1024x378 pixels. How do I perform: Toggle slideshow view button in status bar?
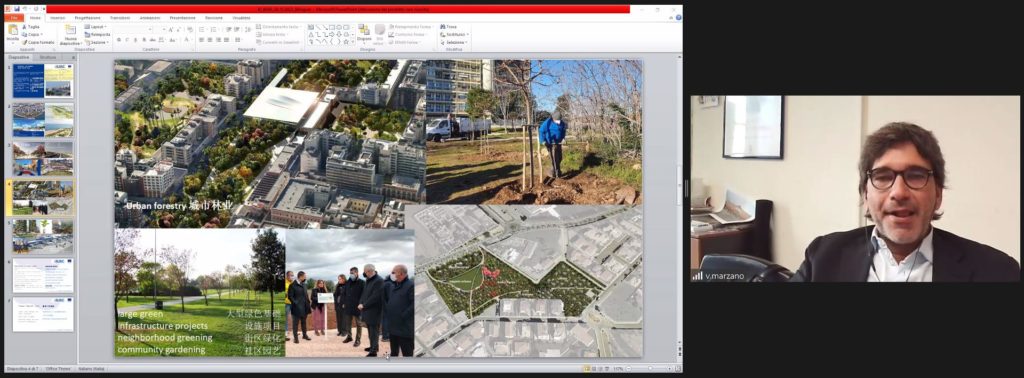tap(605, 369)
